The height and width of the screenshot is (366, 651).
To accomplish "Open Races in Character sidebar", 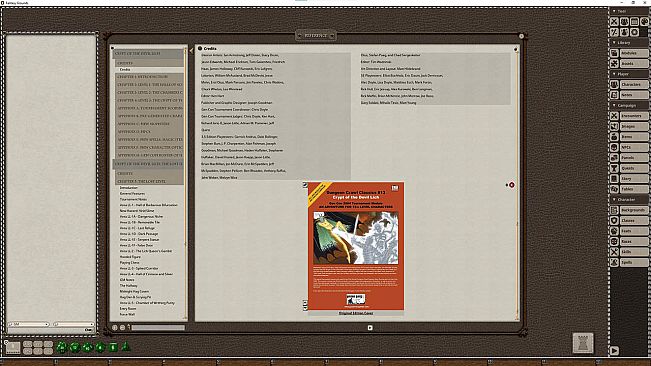I will (x=629, y=241).
